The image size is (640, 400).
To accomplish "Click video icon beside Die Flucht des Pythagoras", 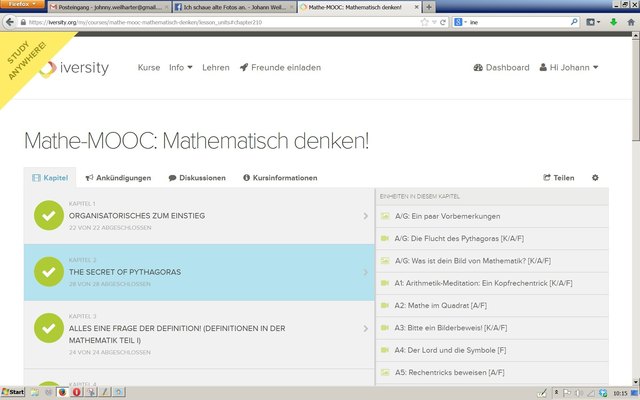I will (x=385, y=238).
